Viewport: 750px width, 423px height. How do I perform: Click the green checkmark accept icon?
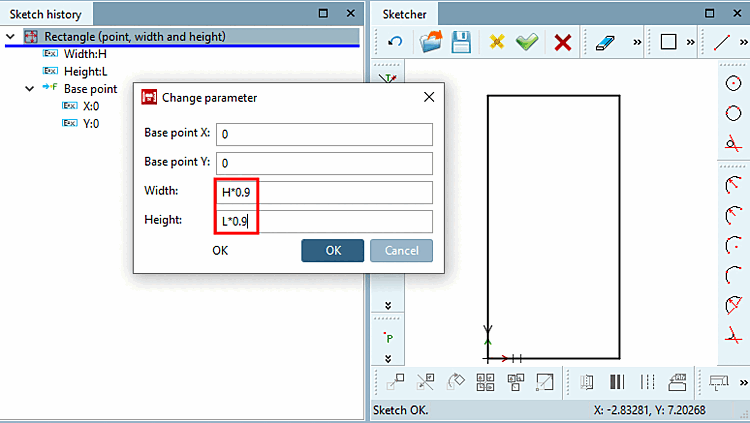tap(527, 42)
